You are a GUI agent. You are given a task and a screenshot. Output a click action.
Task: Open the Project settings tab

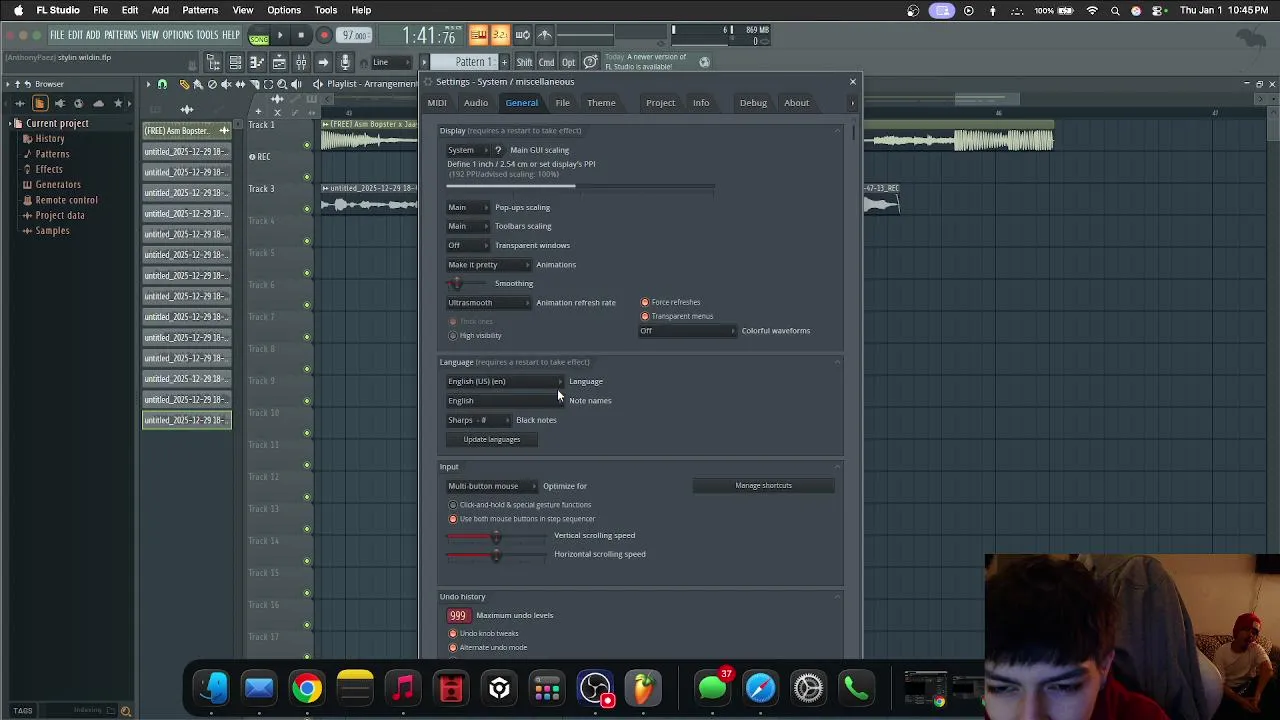(x=660, y=103)
